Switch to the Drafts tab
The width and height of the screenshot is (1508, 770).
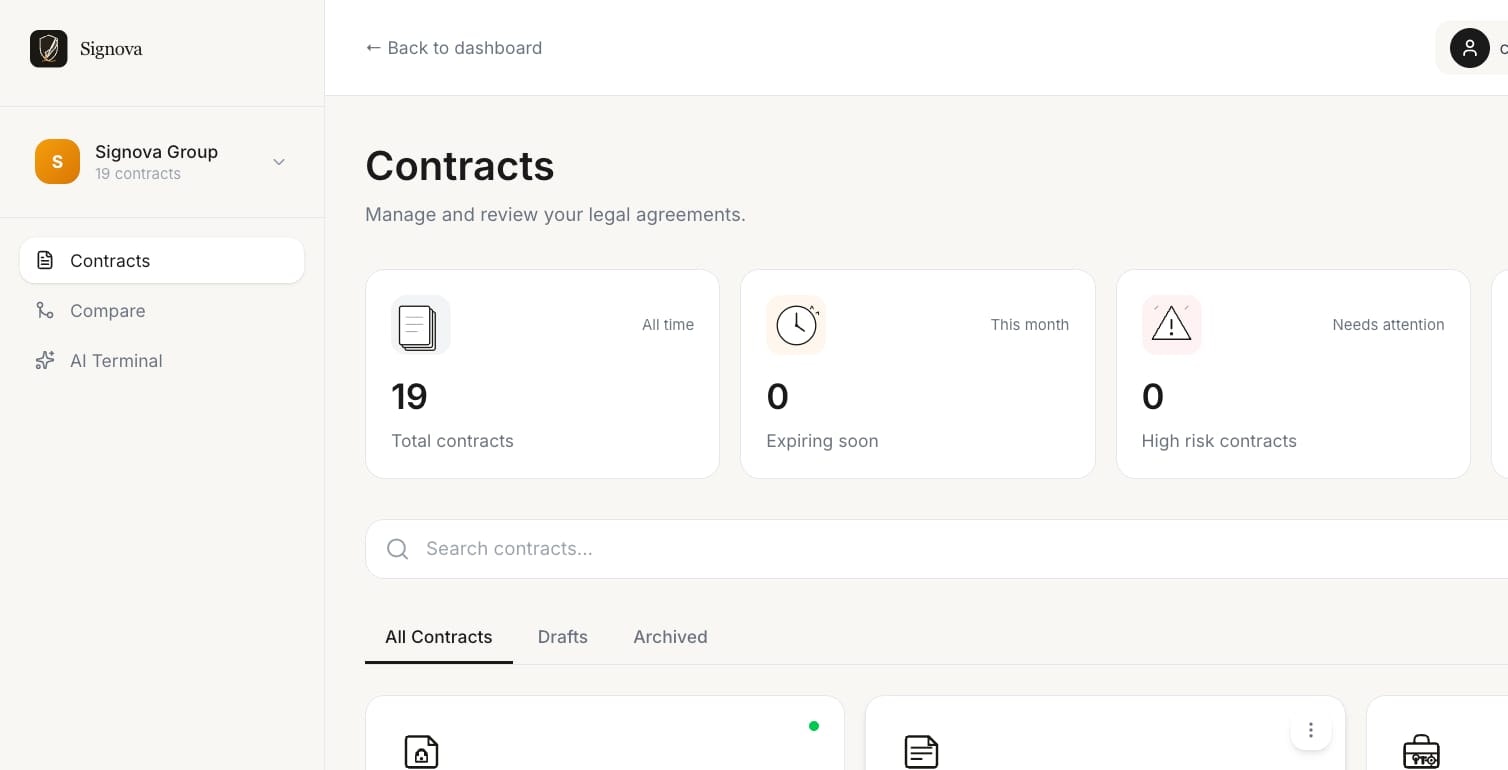[x=562, y=637]
